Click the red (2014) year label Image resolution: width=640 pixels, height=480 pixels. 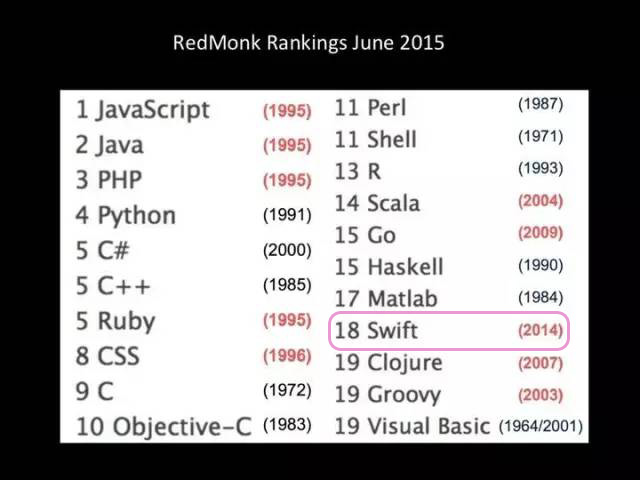[540, 330]
